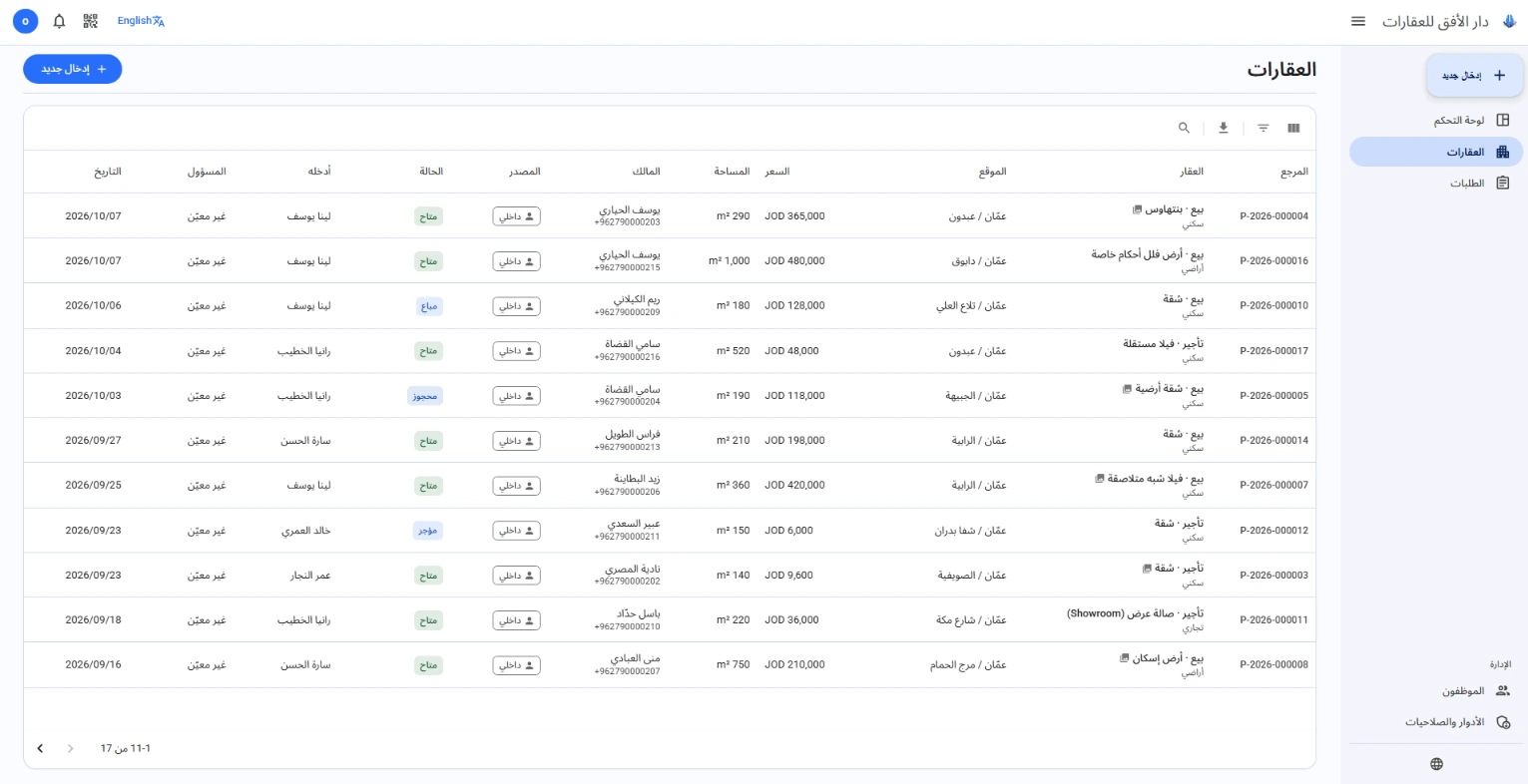
Task: Click the gallery icon in row P-2026-000003
Action: [x=1147, y=569]
